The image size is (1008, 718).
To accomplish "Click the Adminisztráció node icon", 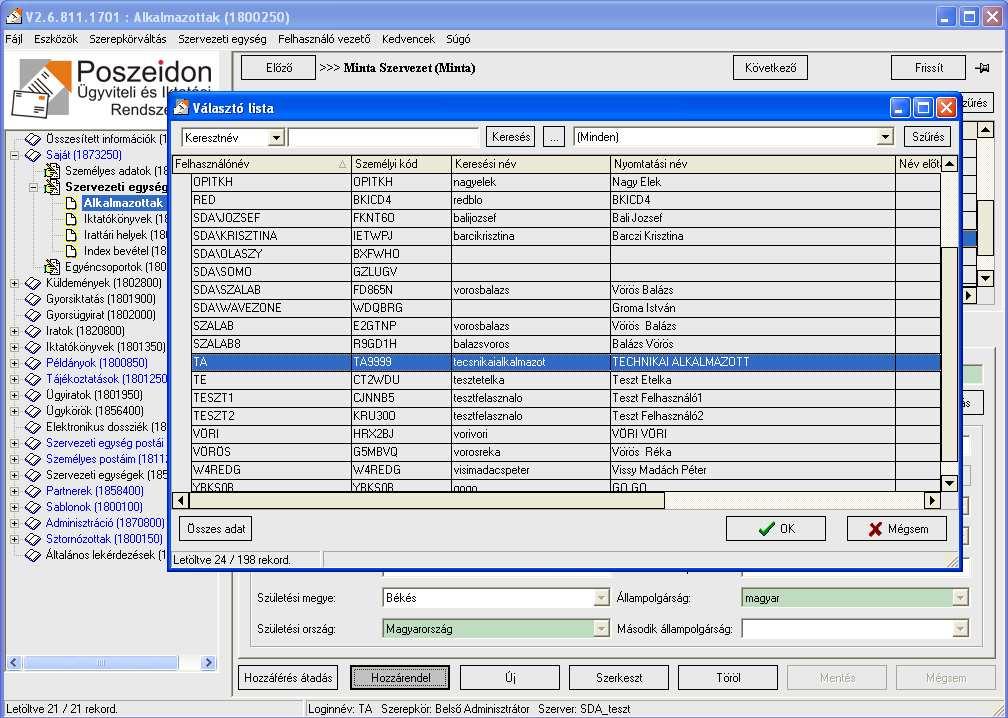I will 33,523.
